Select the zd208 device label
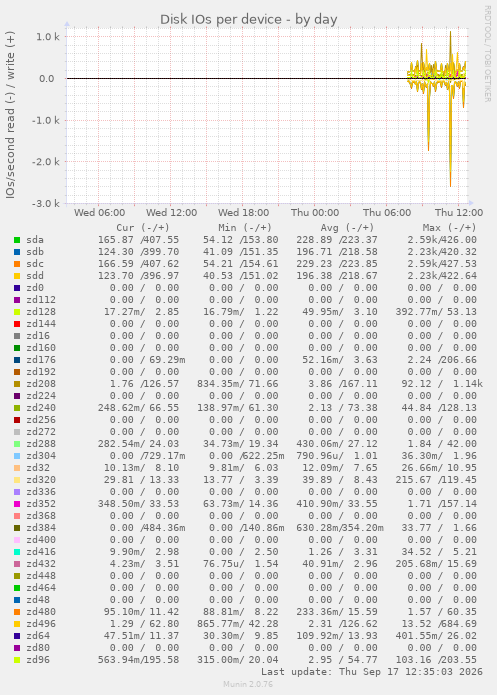The image size is (497, 695). tap(41, 384)
